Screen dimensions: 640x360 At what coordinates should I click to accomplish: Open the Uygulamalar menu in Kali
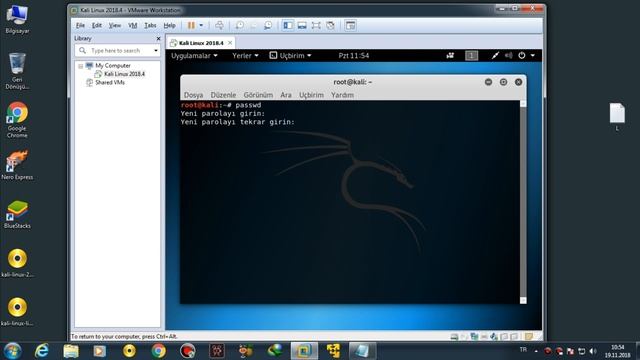(x=194, y=56)
